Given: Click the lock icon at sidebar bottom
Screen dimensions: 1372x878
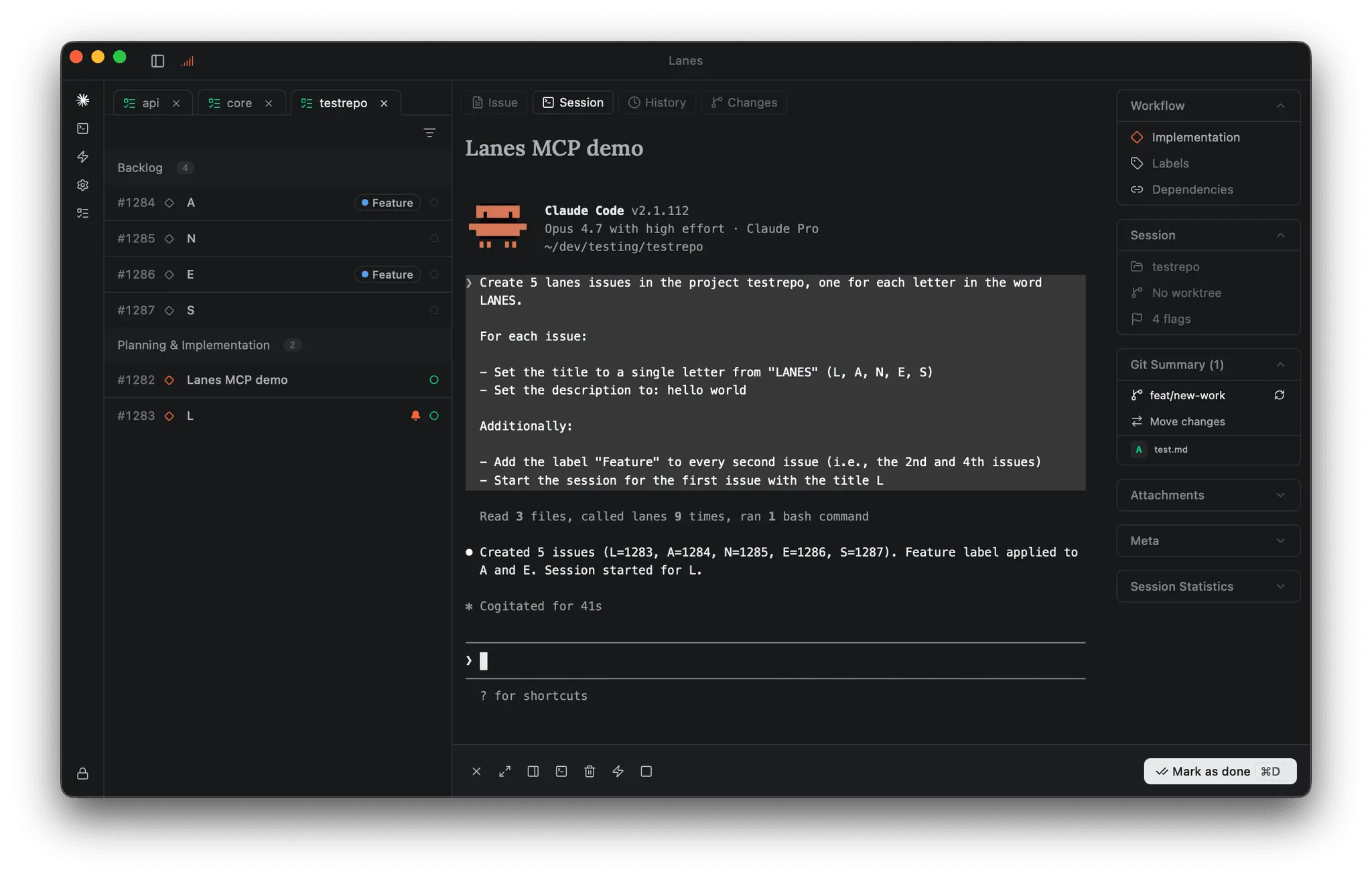Looking at the screenshot, I should [x=83, y=774].
